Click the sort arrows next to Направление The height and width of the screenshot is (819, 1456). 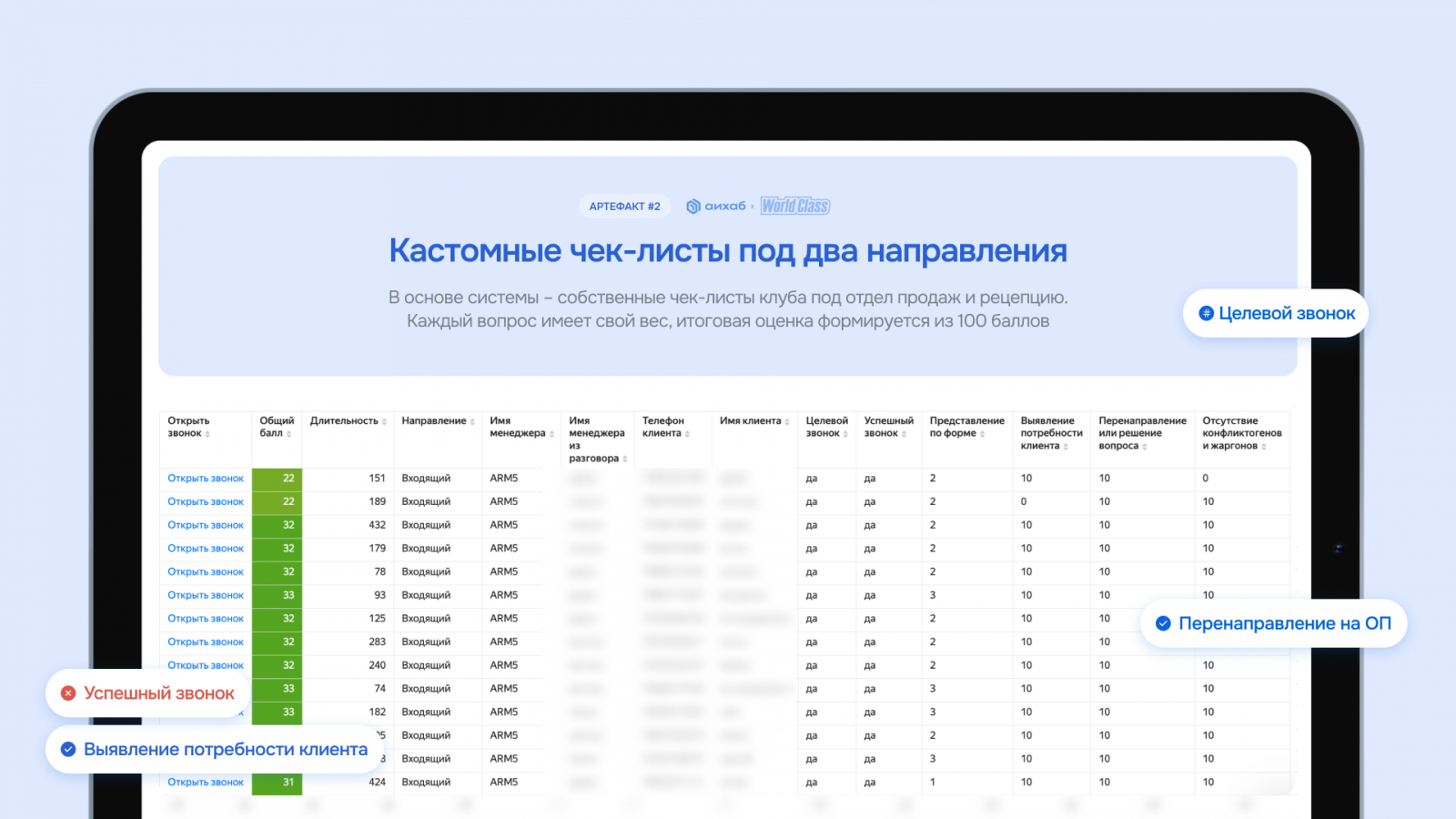coord(472,422)
